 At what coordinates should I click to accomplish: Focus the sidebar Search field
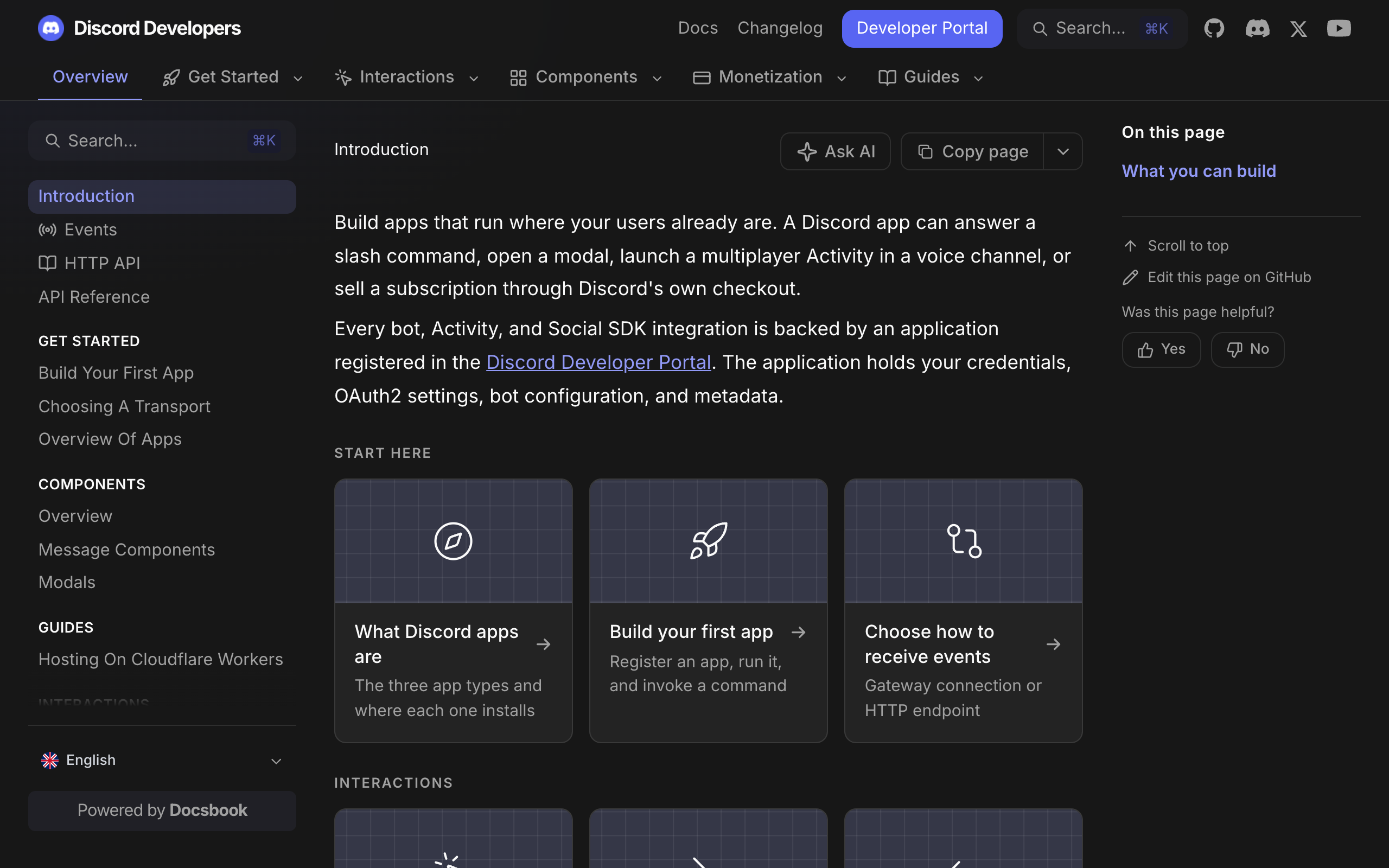(162, 141)
